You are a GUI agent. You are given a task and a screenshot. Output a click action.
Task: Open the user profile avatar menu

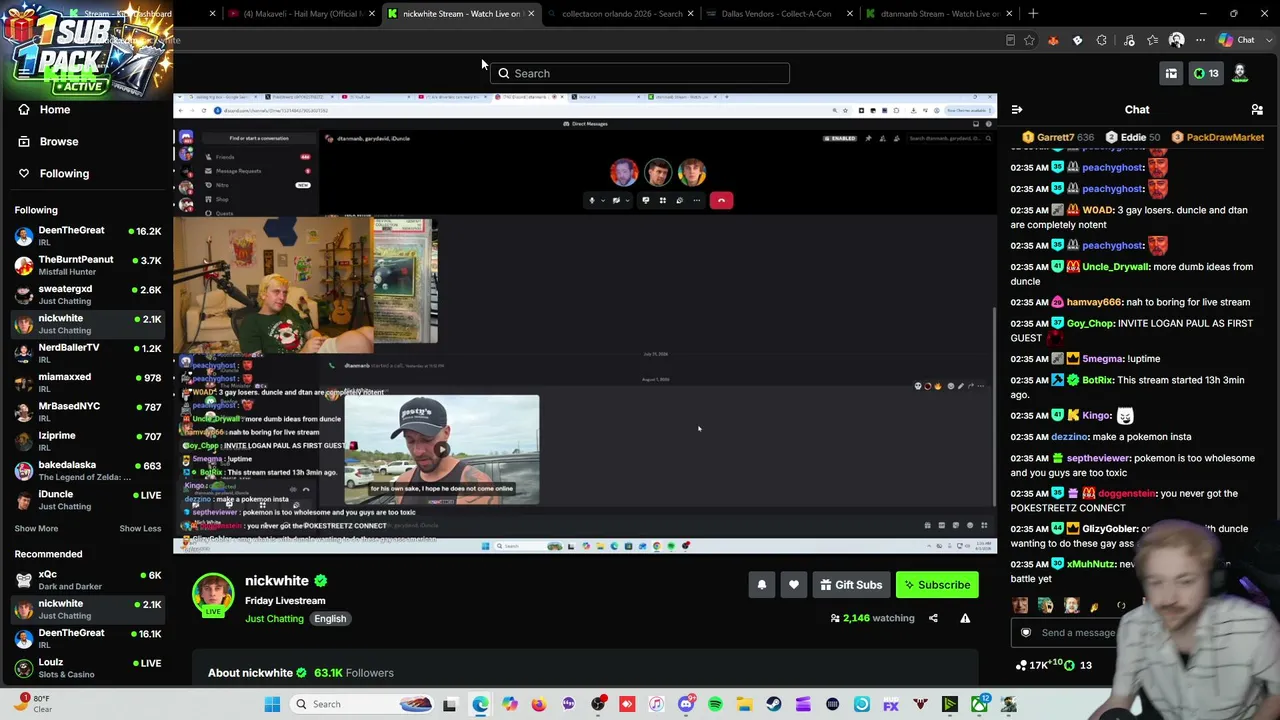[1240, 73]
